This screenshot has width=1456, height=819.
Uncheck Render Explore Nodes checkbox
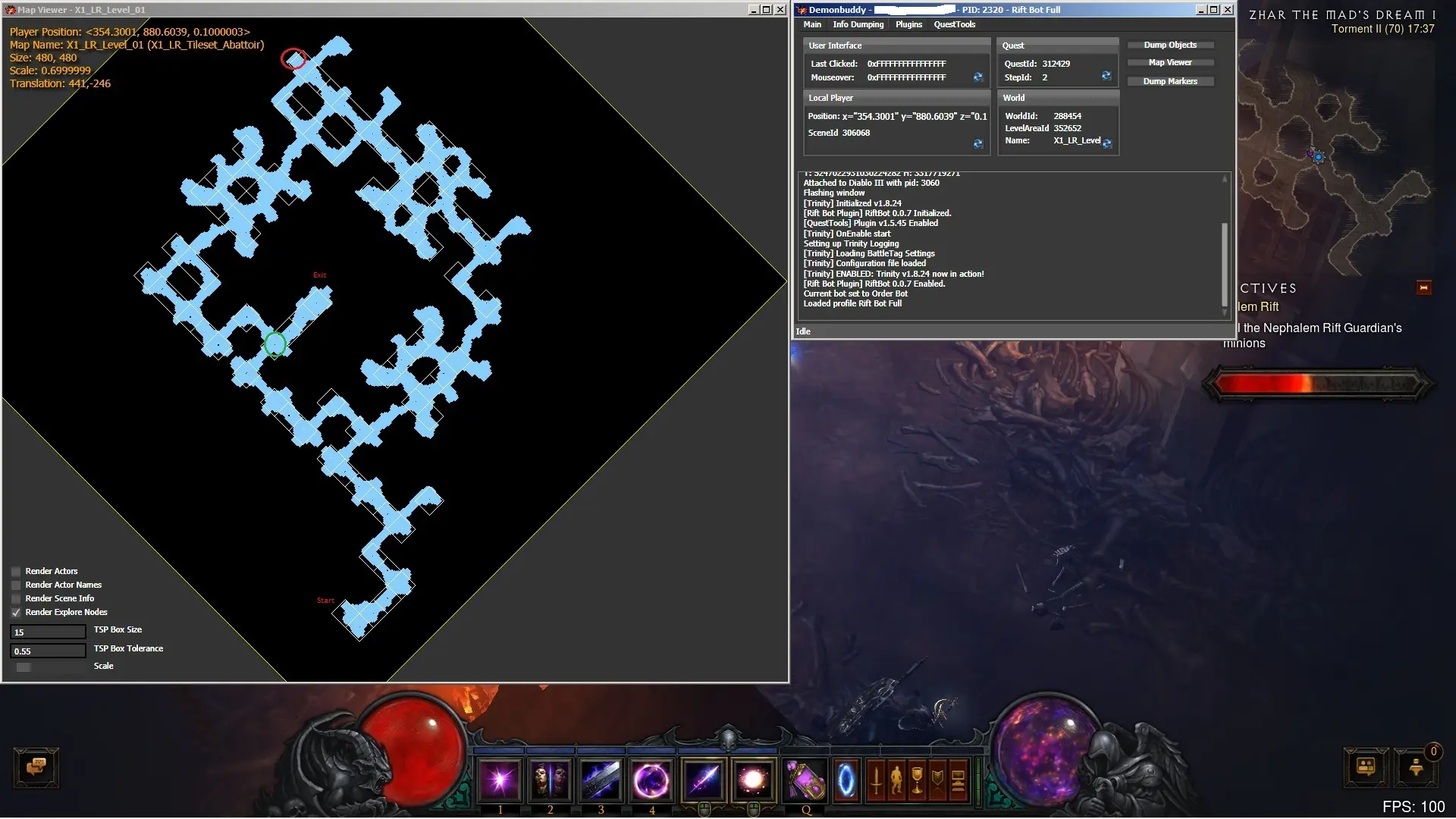16,613
